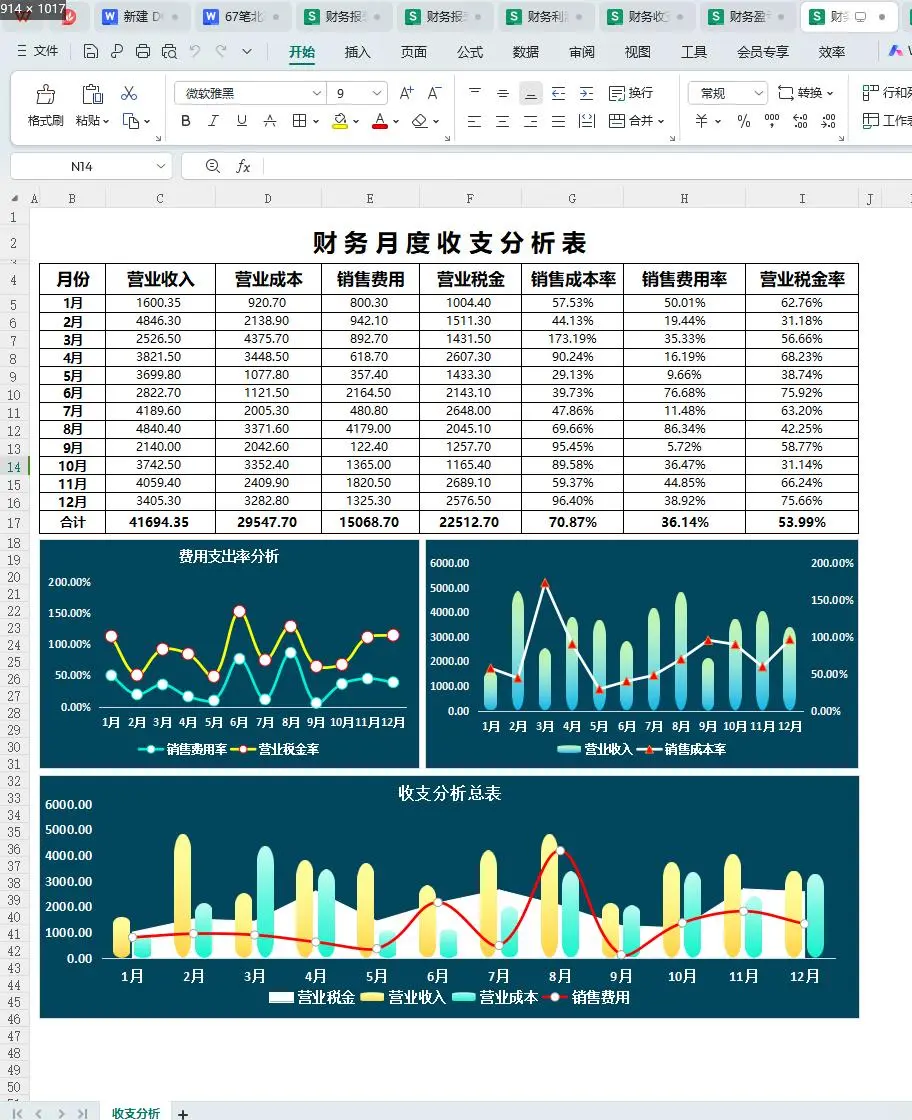Select the 收支分析 sheet tab
This screenshot has height=1120, width=912.
[x=136, y=1113]
